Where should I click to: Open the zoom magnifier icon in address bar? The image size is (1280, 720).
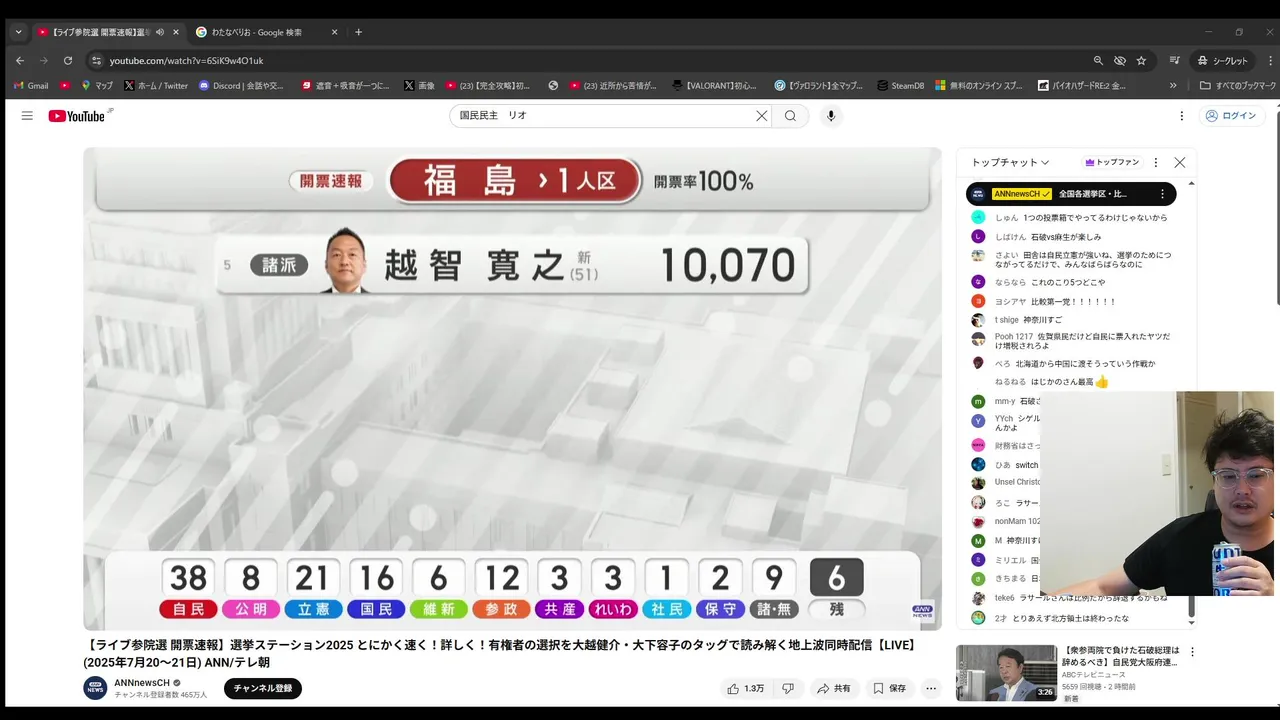pyautogui.click(x=1098, y=60)
